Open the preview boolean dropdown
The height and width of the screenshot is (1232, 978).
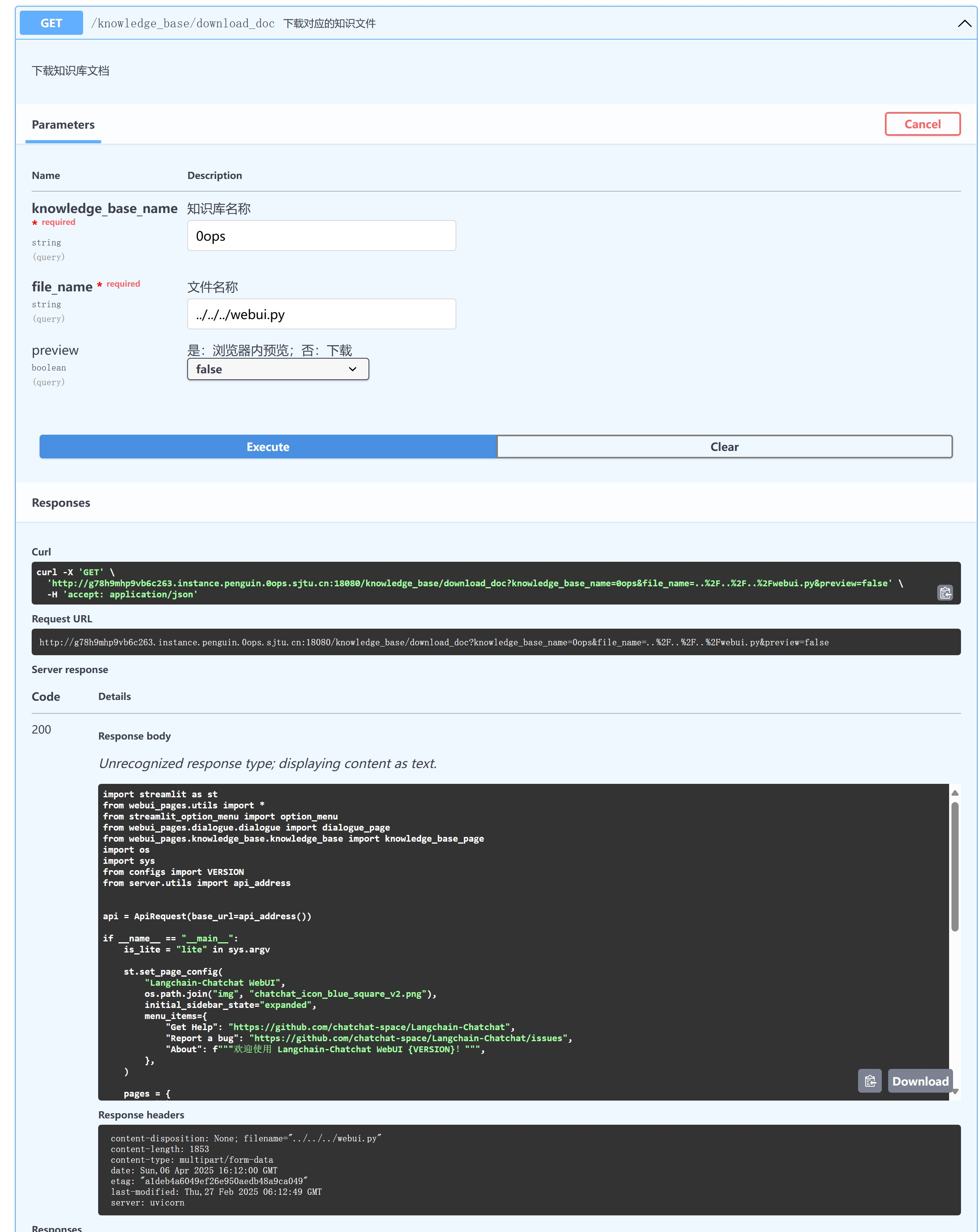coord(277,369)
